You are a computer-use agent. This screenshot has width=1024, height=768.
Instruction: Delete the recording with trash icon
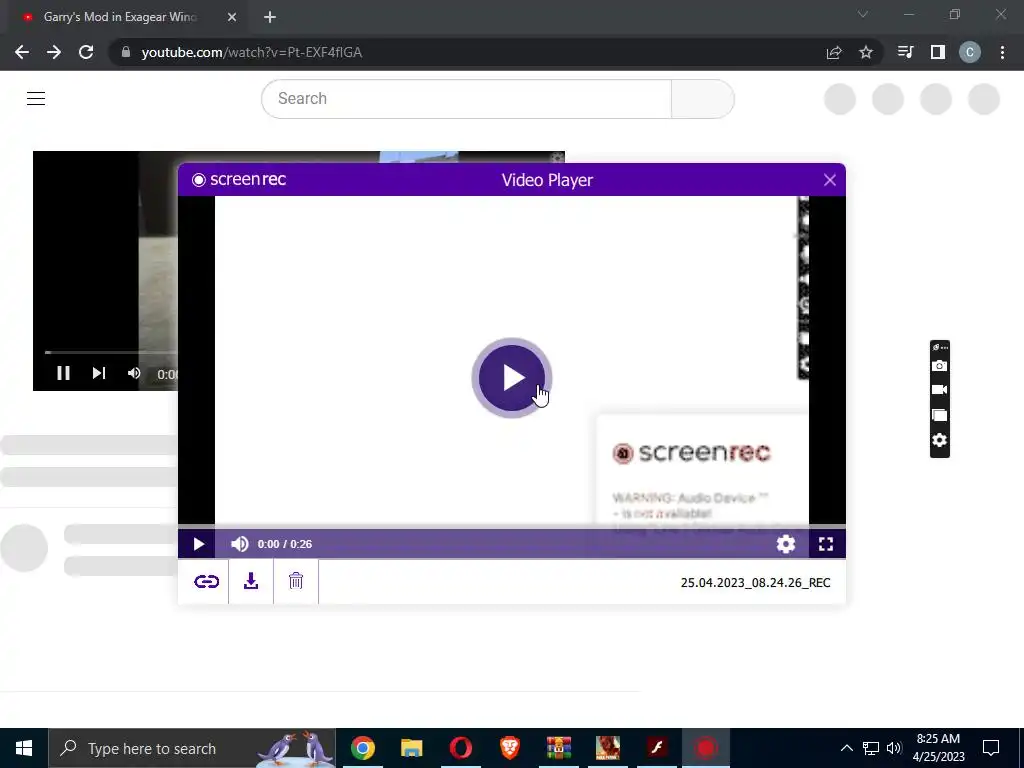coord(296,581)
